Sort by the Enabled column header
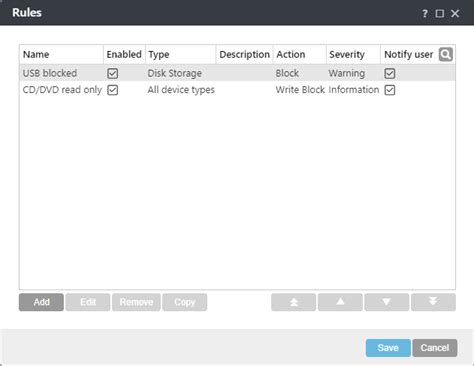This screenshot has width=474, height=366. coord(124,54)
